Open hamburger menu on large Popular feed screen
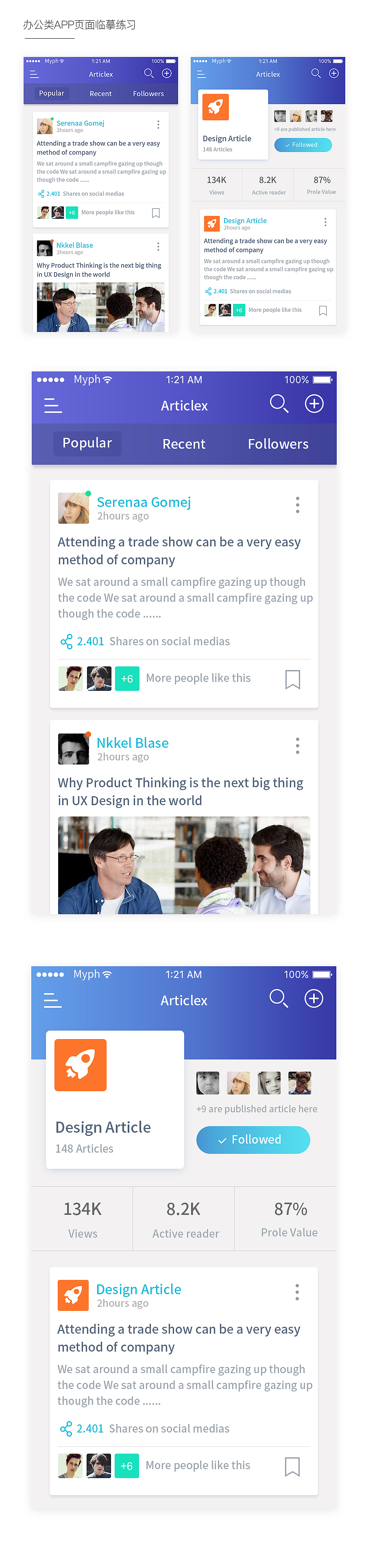368x1568 pixels. (53, 405)
